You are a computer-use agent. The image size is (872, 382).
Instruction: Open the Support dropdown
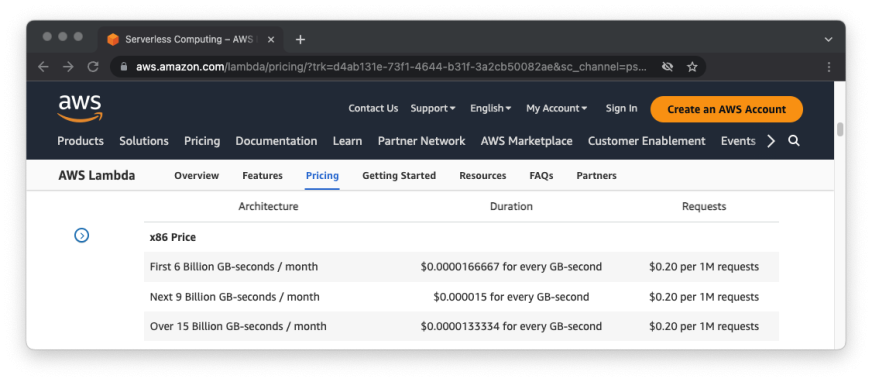[433, 108]
